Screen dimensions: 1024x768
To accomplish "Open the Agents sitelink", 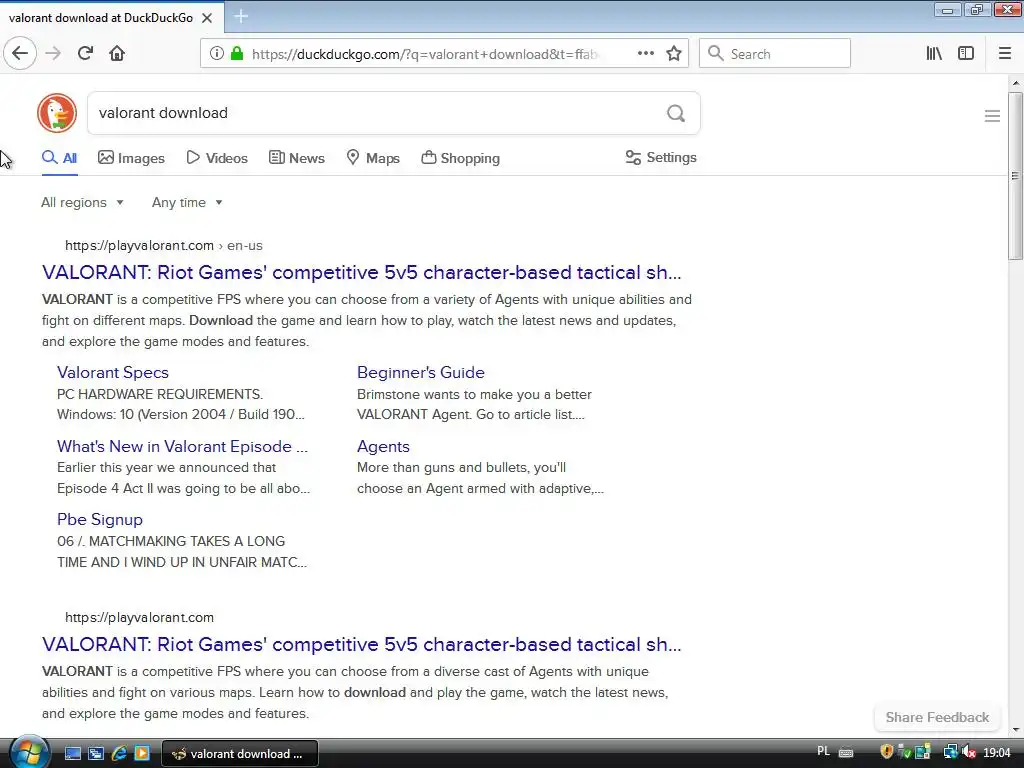I will (383, 447).
